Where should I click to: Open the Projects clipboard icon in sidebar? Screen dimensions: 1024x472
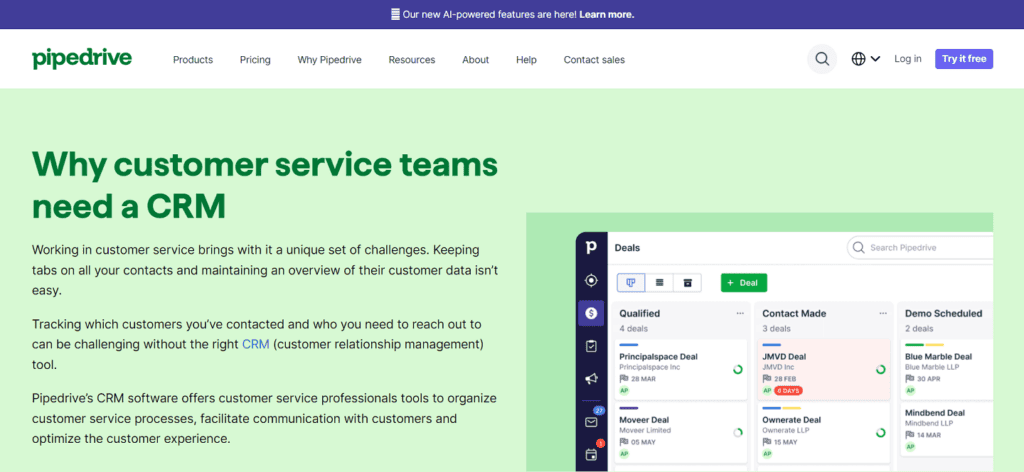591,346
